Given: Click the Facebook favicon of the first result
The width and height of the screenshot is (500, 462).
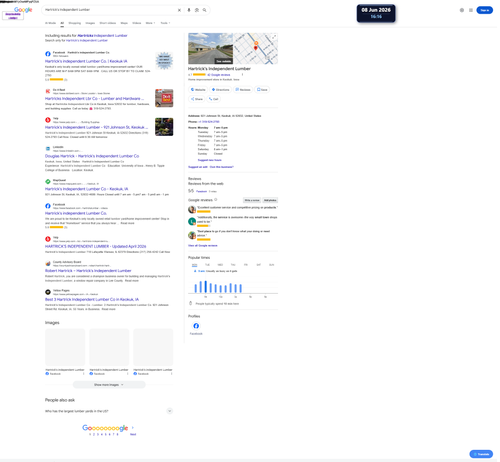Looking at the screenshot, I should tap(48, 54).
